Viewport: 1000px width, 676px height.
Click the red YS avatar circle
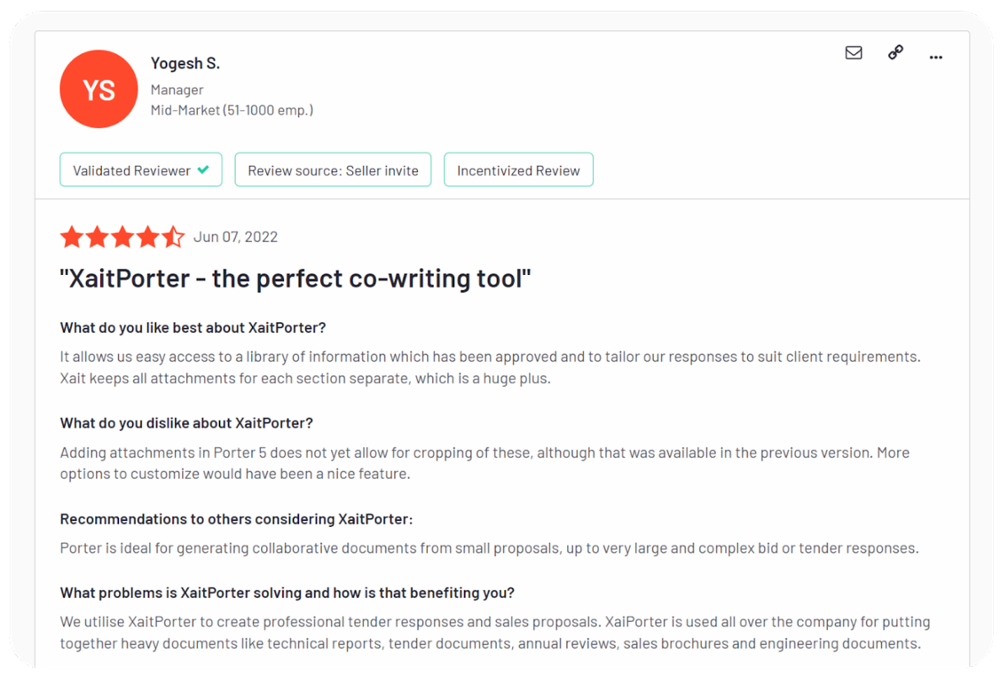click(x=99, y=89)
